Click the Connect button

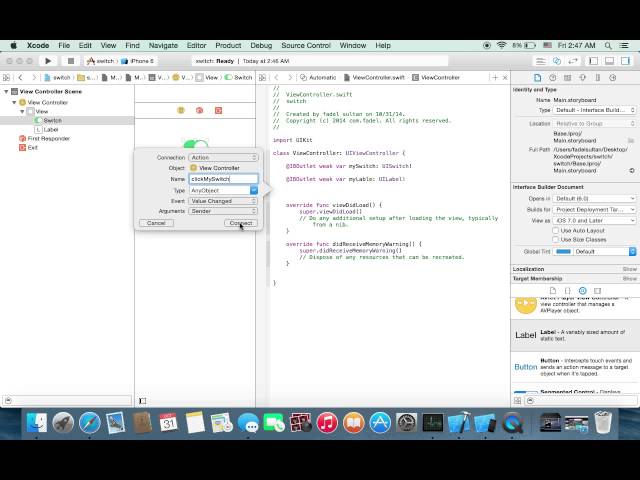[241, 223]
